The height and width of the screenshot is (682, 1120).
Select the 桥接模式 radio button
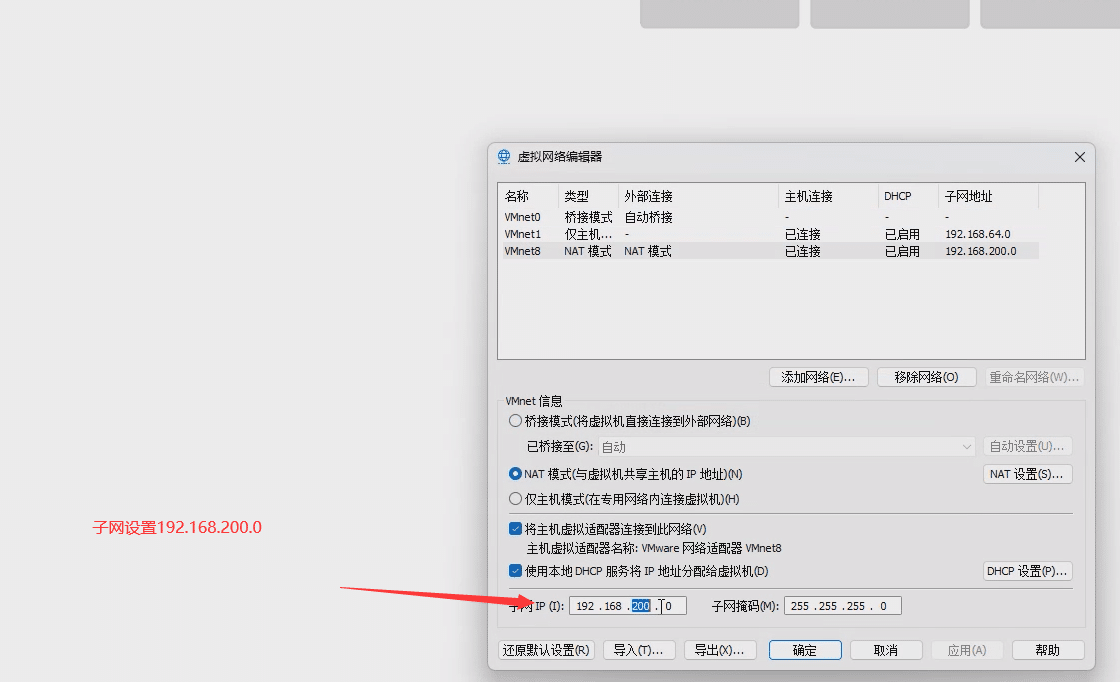tap(516, 421)
